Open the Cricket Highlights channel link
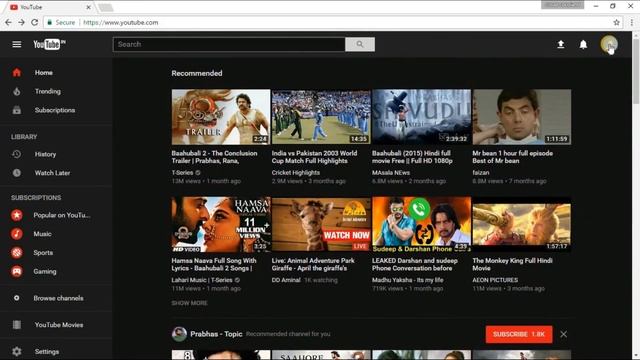The height and width of the screenshot is (360, 640). (296, 173)
